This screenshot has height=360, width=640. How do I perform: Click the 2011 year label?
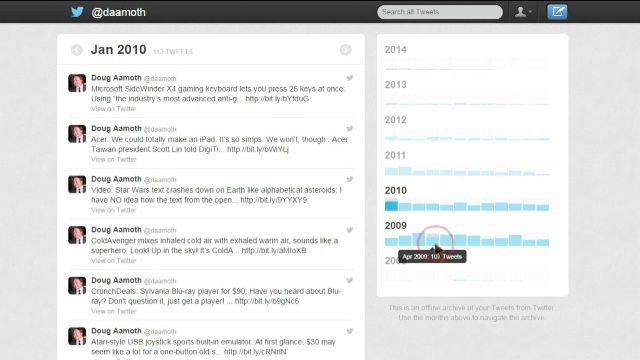395,156
